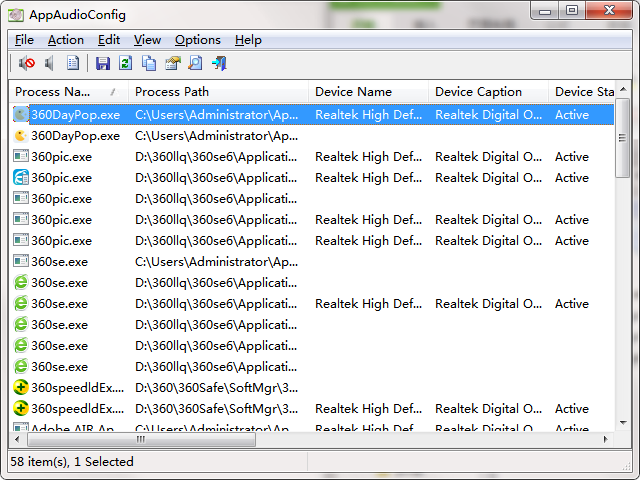
Task: Click the Find magnifier toolbar icon
Action: (x=195, y=64)
